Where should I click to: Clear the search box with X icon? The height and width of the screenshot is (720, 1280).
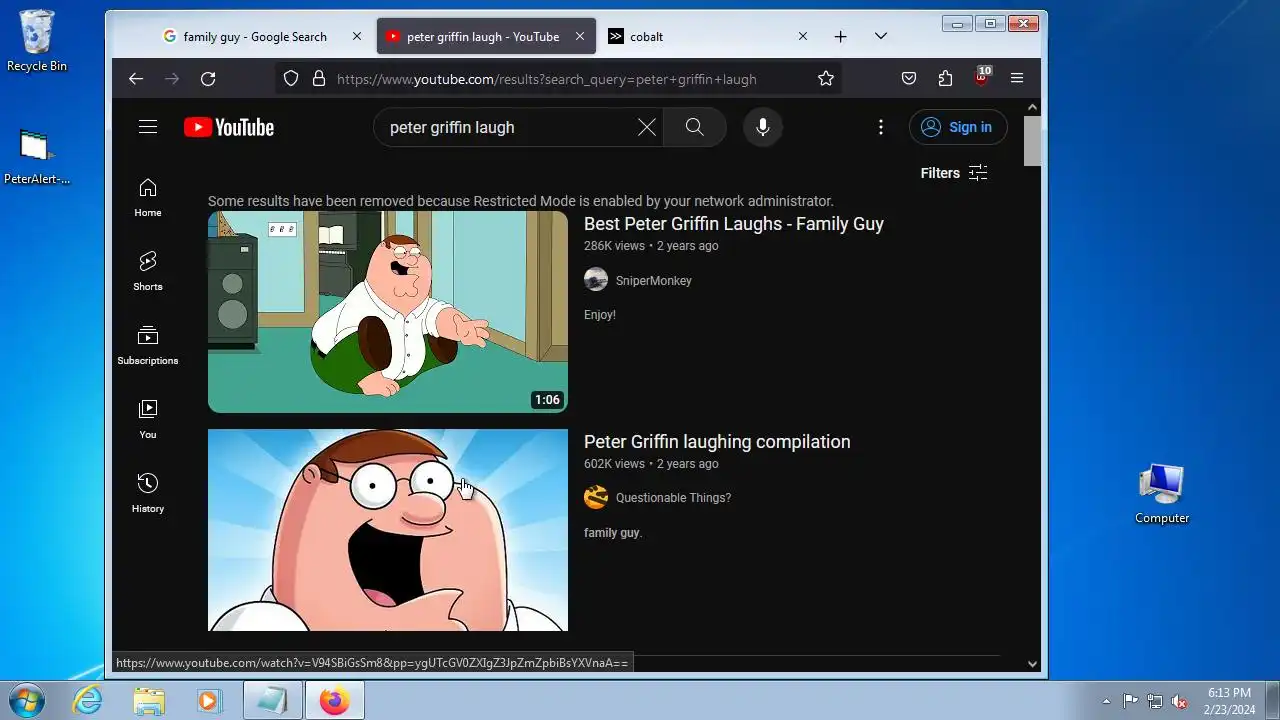click(647, 127)
